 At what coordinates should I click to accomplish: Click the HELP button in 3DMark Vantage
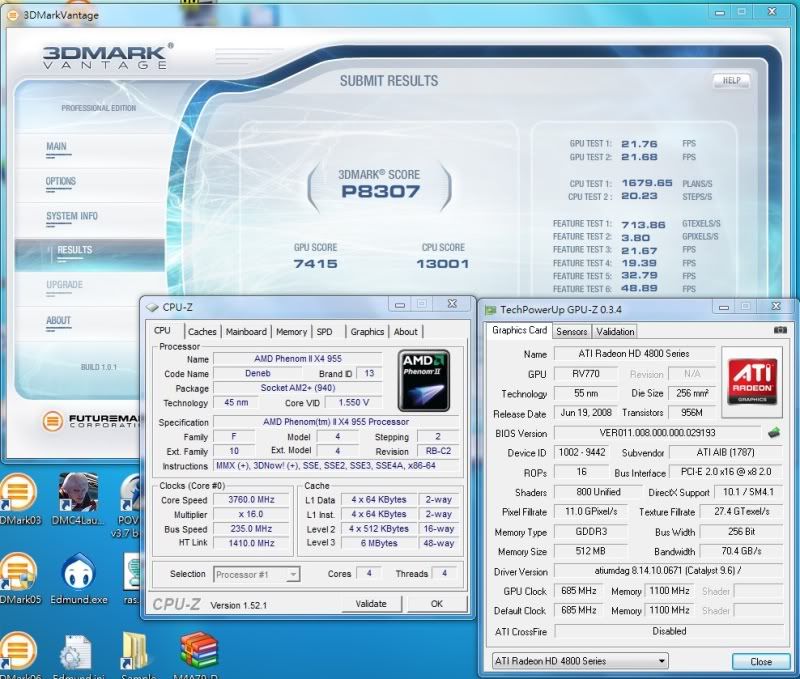pos(731,80)
